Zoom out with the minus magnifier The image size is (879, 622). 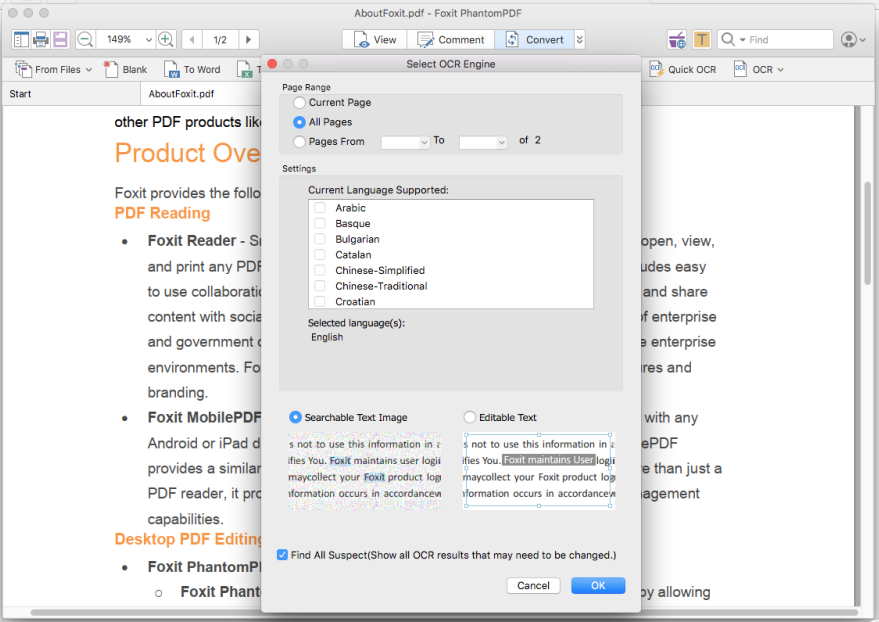tap(85, 39)
